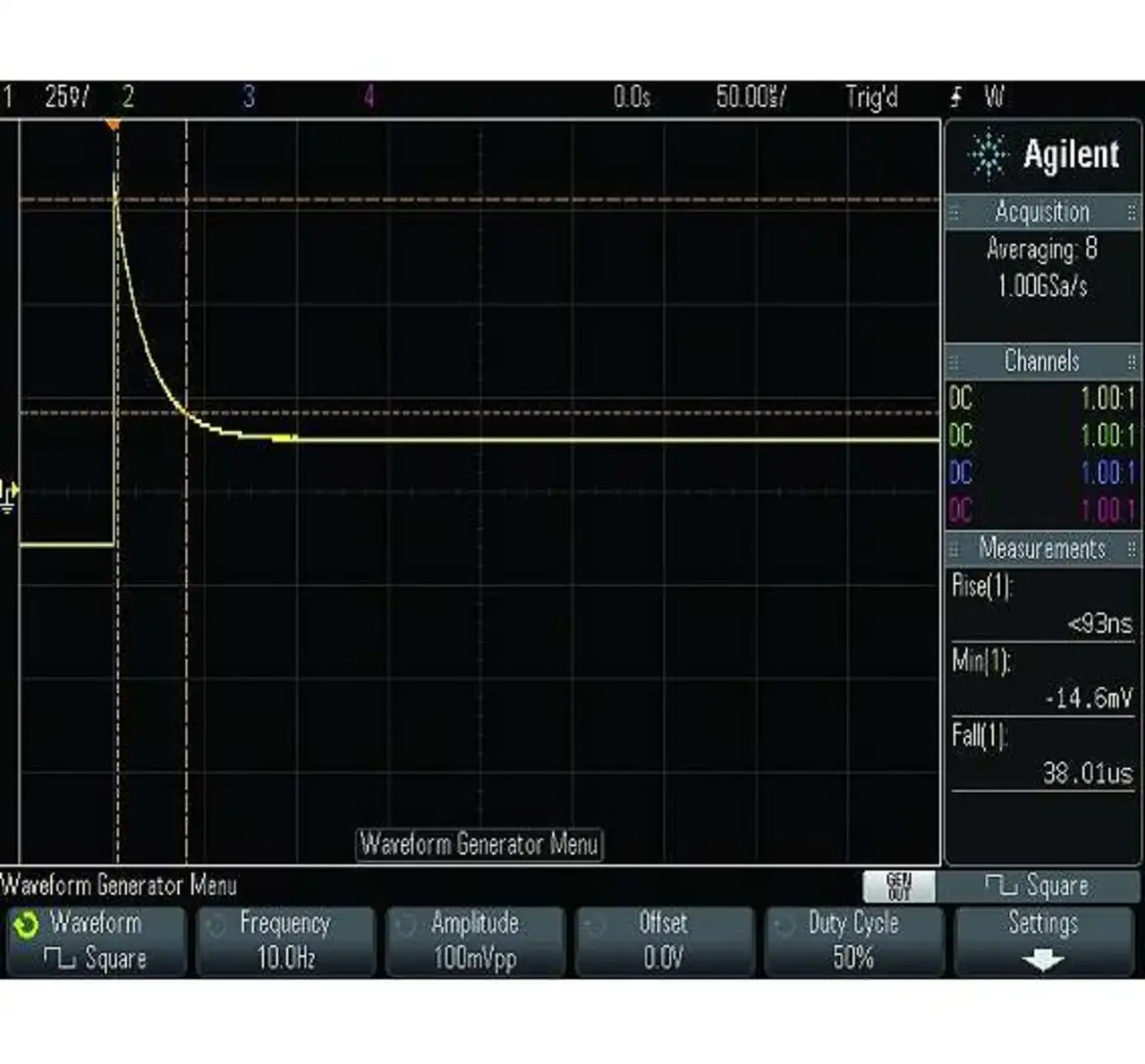Toggle channel 3 in the top bar

249,97
